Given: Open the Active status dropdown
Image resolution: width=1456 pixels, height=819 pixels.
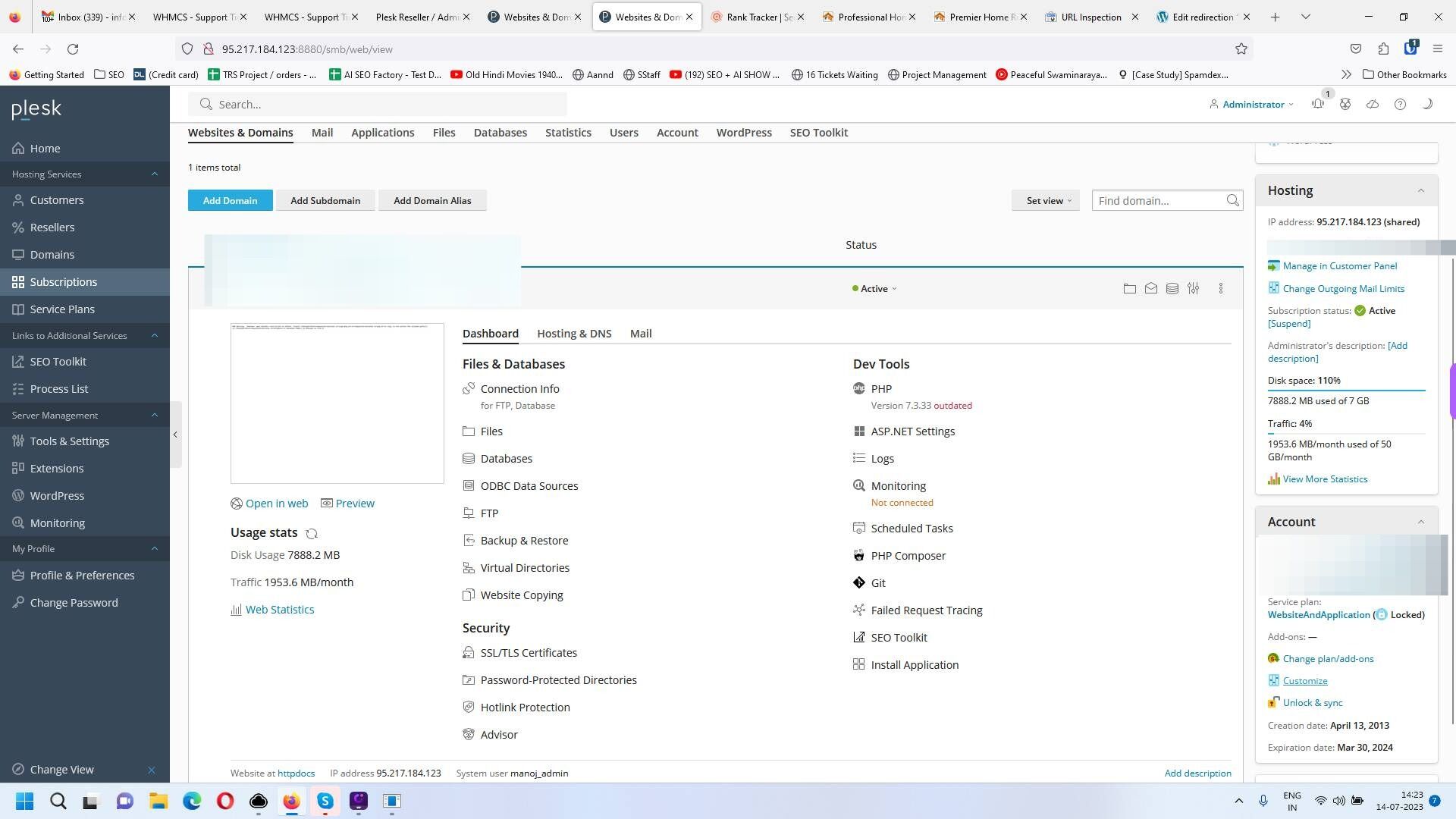Looking at the screenshot, I should (874, 288).
